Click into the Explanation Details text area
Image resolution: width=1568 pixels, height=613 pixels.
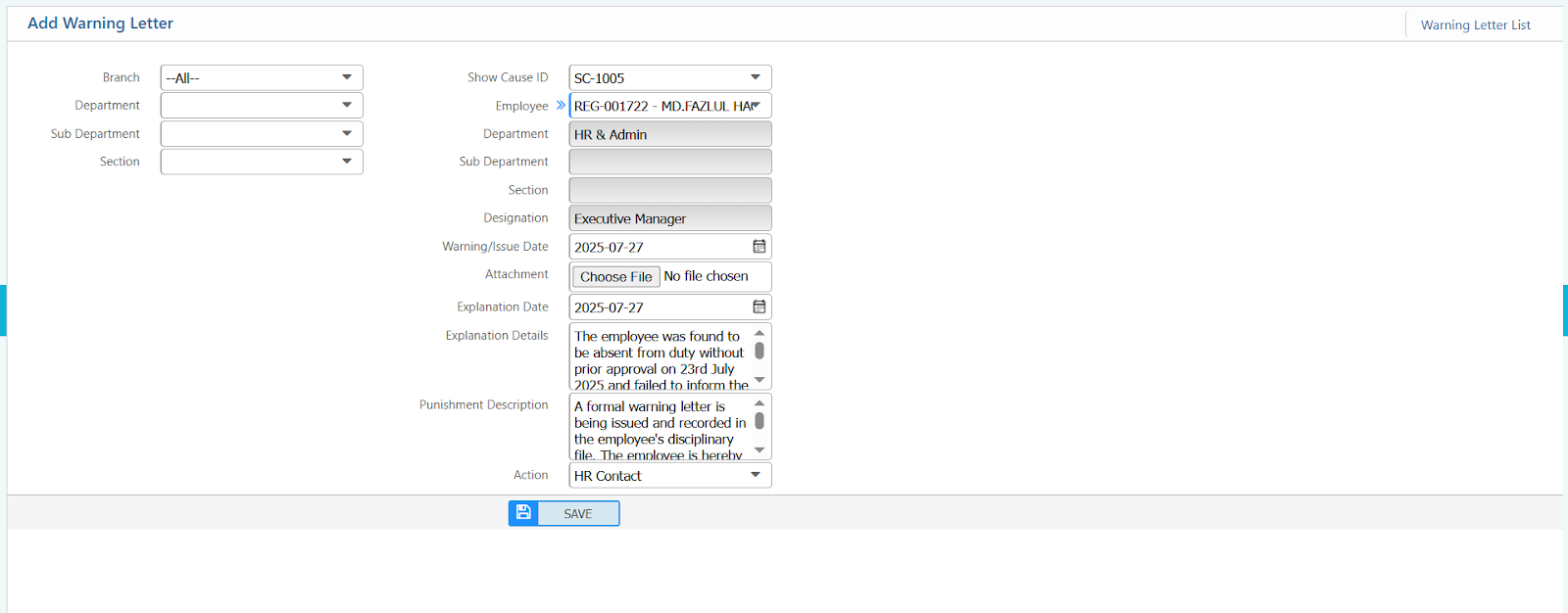(659, 357)
